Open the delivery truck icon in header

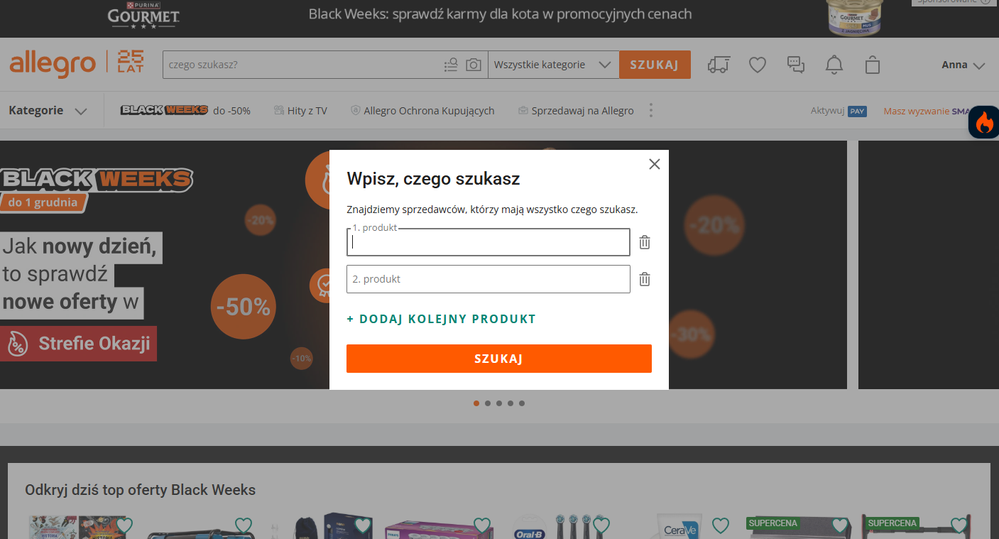[x=718, y=65]
